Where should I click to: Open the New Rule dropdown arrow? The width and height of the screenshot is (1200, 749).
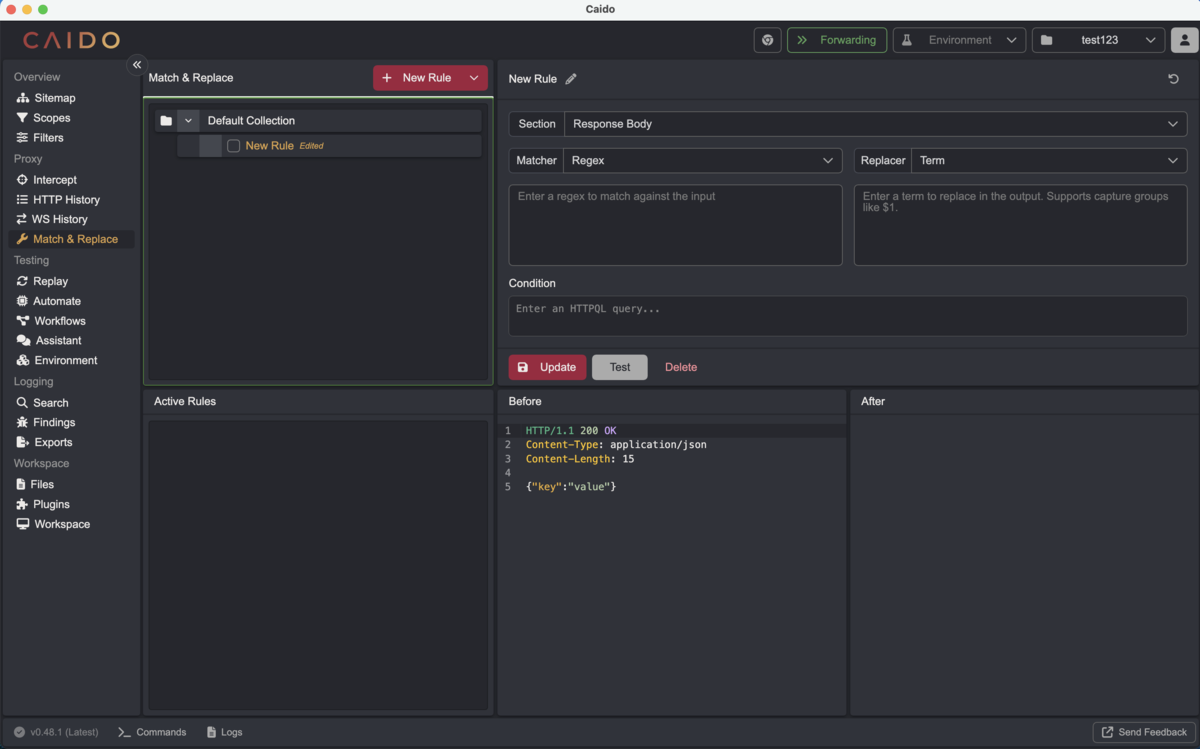tap(474, 78)
